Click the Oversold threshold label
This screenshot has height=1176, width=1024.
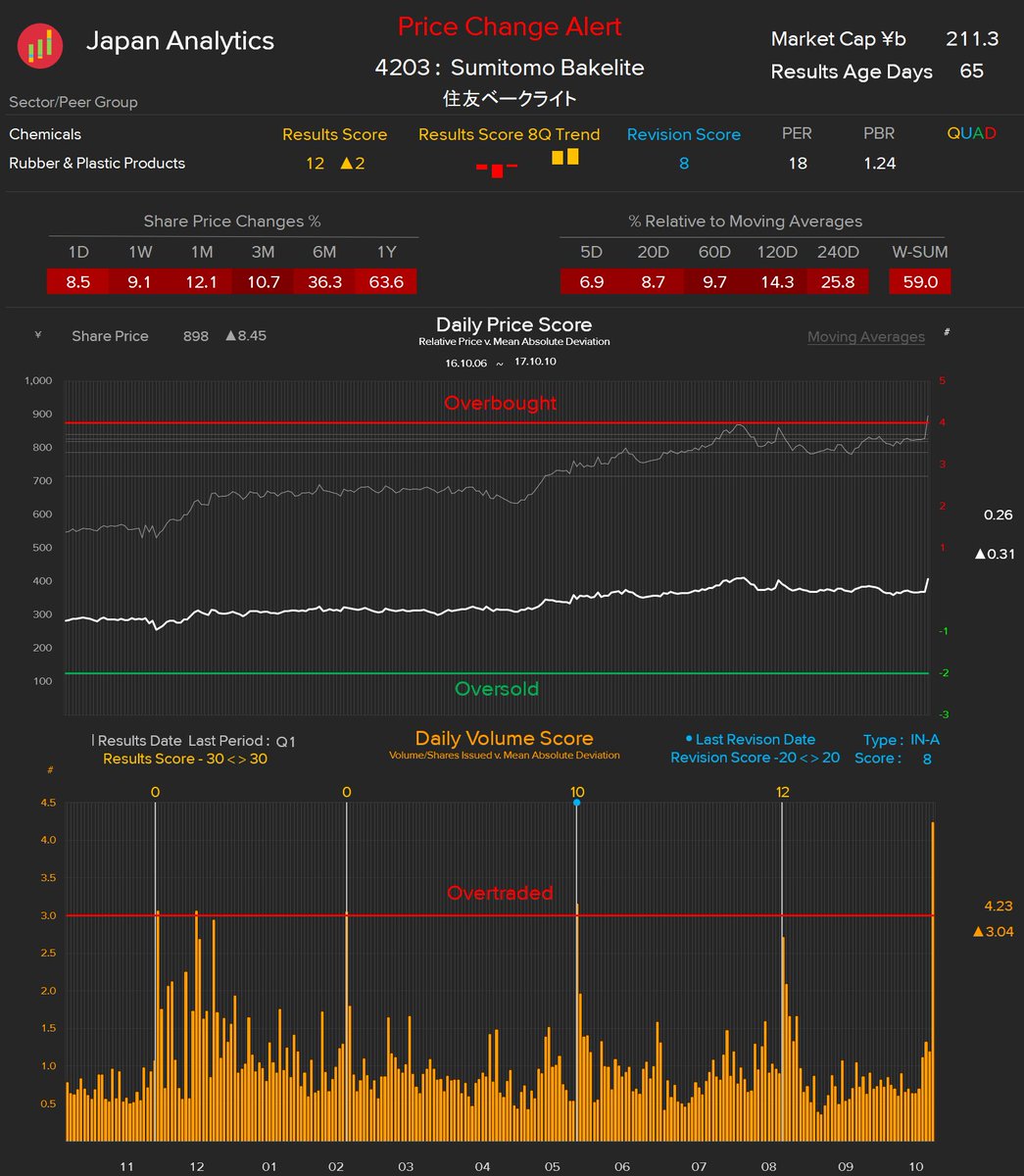point(497,689)
